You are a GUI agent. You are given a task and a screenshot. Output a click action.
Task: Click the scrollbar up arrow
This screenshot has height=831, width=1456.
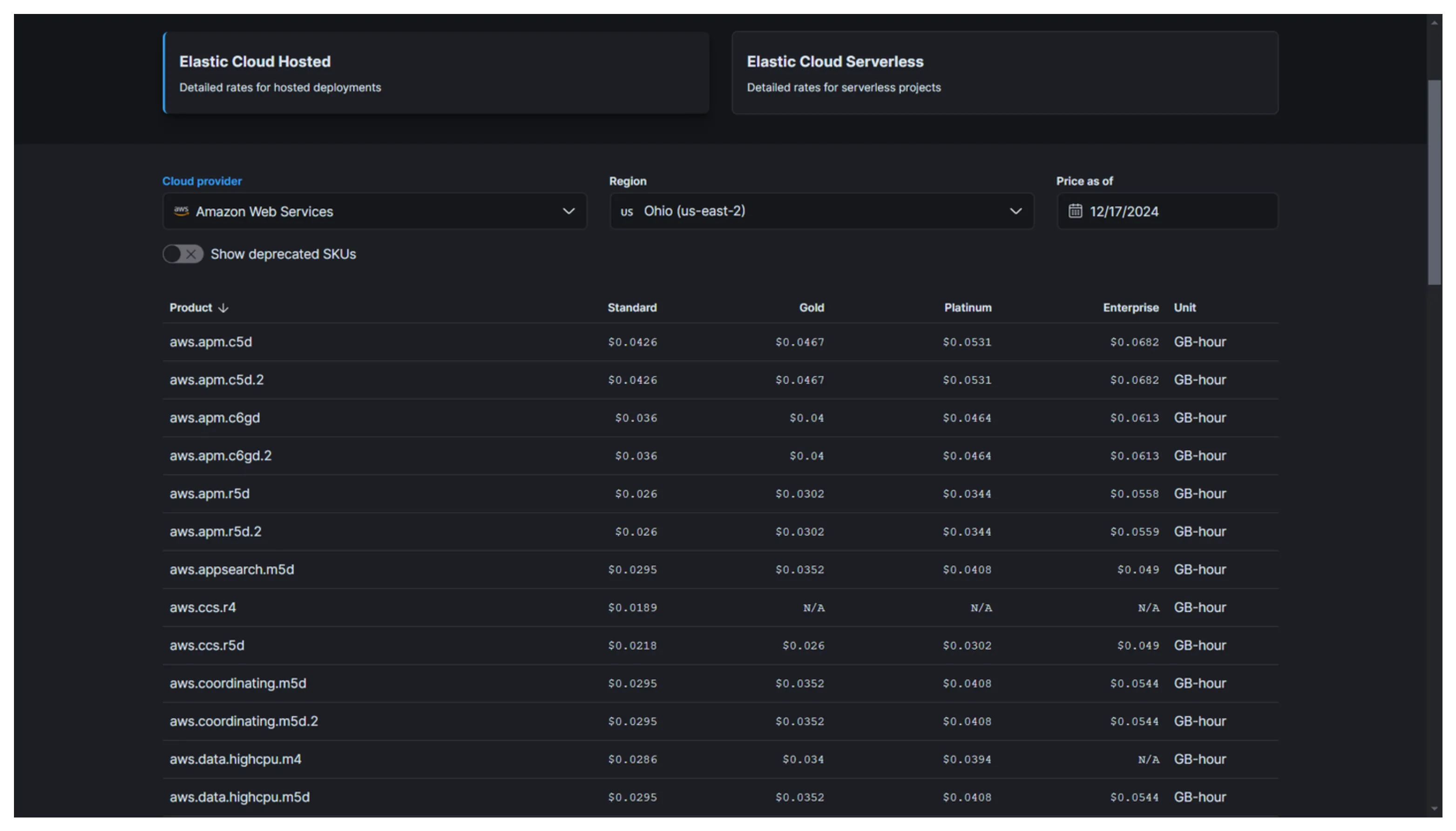tap(1434, 23)
